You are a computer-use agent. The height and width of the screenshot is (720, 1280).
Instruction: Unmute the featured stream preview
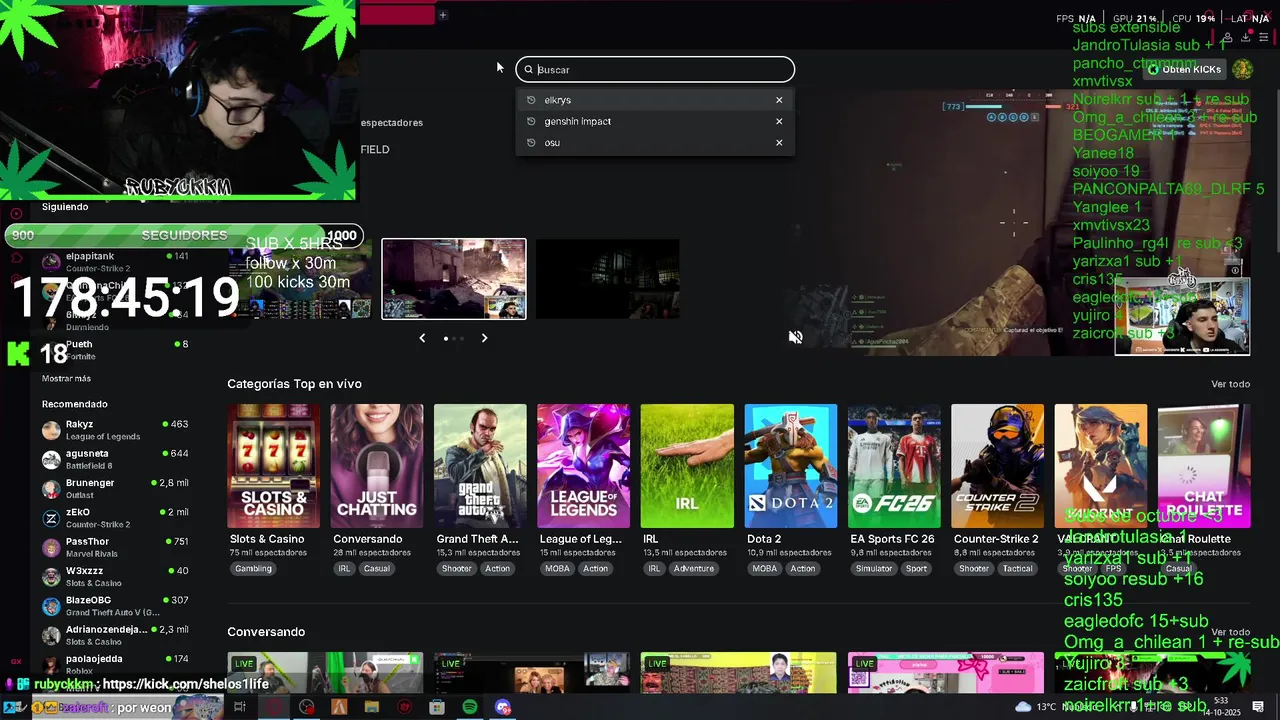tap(795, 338)
